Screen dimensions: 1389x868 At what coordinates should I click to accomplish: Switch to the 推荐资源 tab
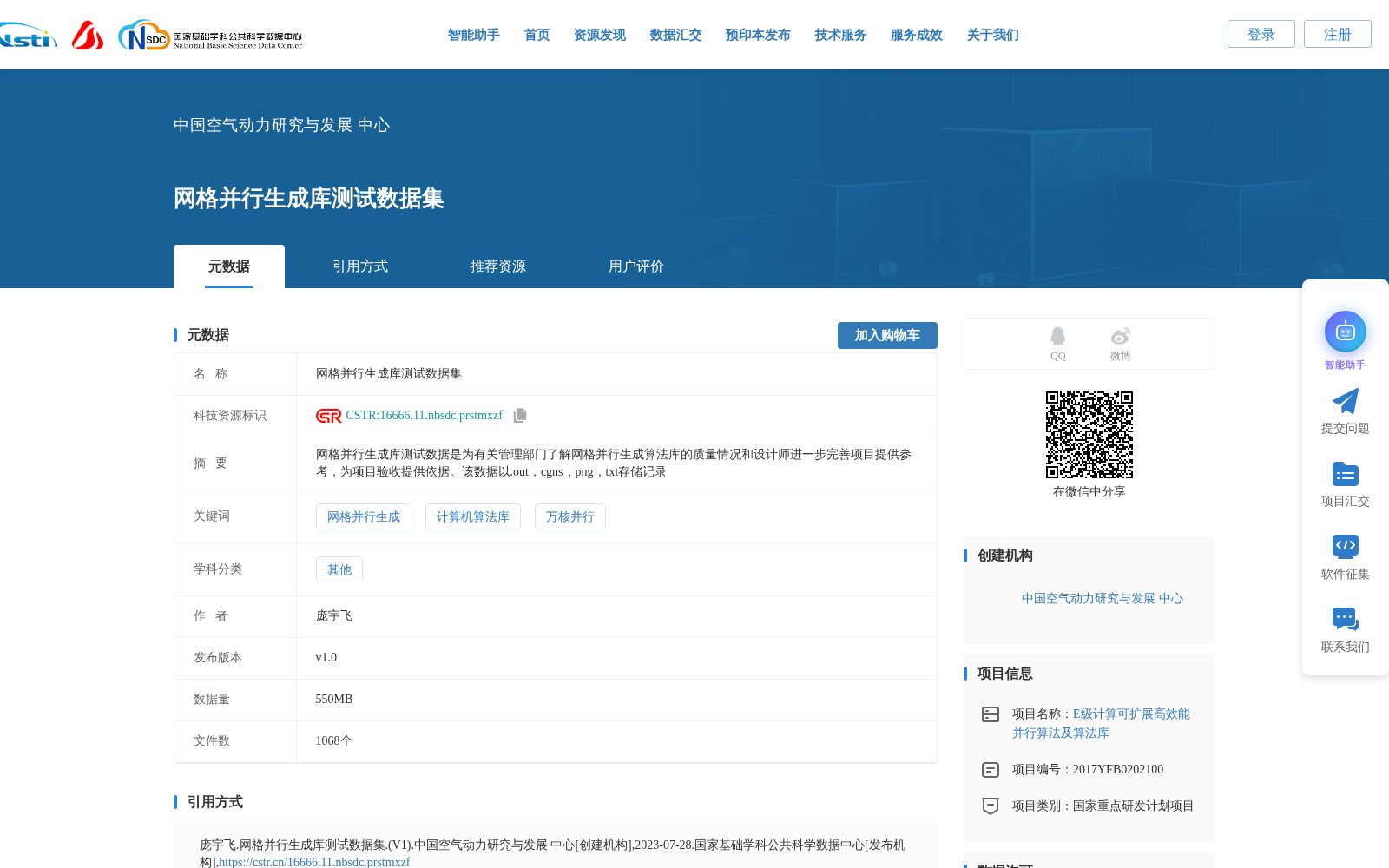[x=498, y=266]
